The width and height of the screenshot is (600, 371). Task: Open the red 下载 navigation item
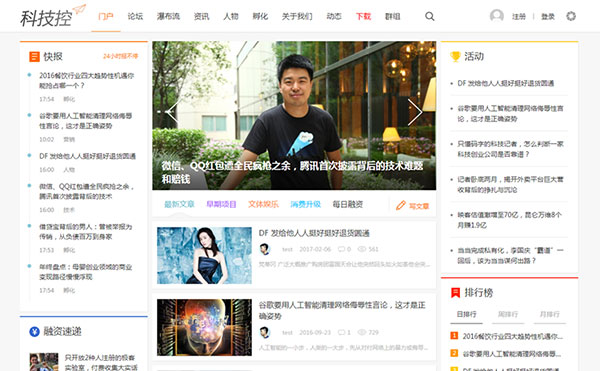363,16
